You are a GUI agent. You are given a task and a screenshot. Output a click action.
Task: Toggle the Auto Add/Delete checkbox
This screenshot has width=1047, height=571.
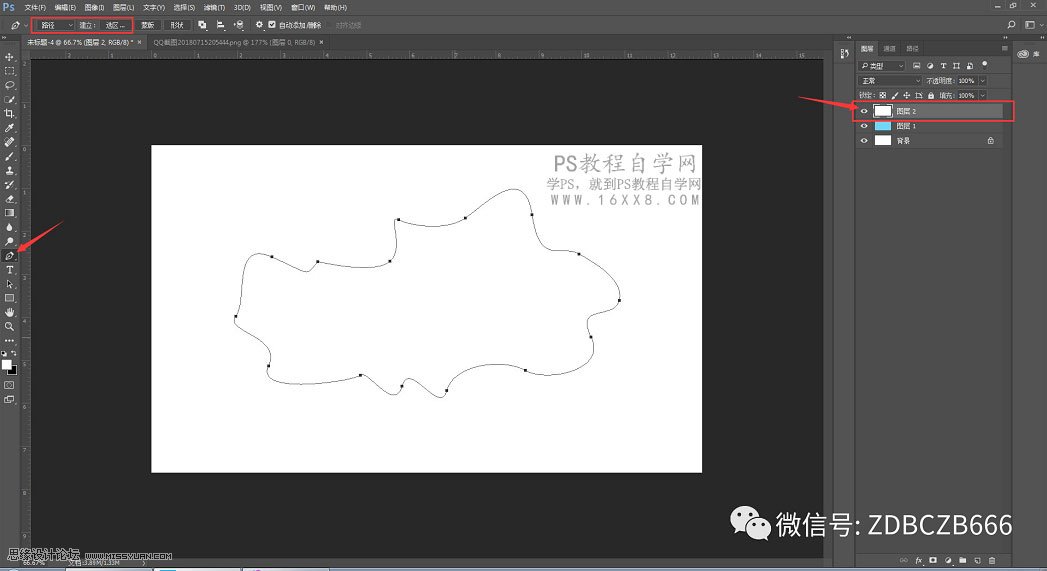tap(272, 25)
